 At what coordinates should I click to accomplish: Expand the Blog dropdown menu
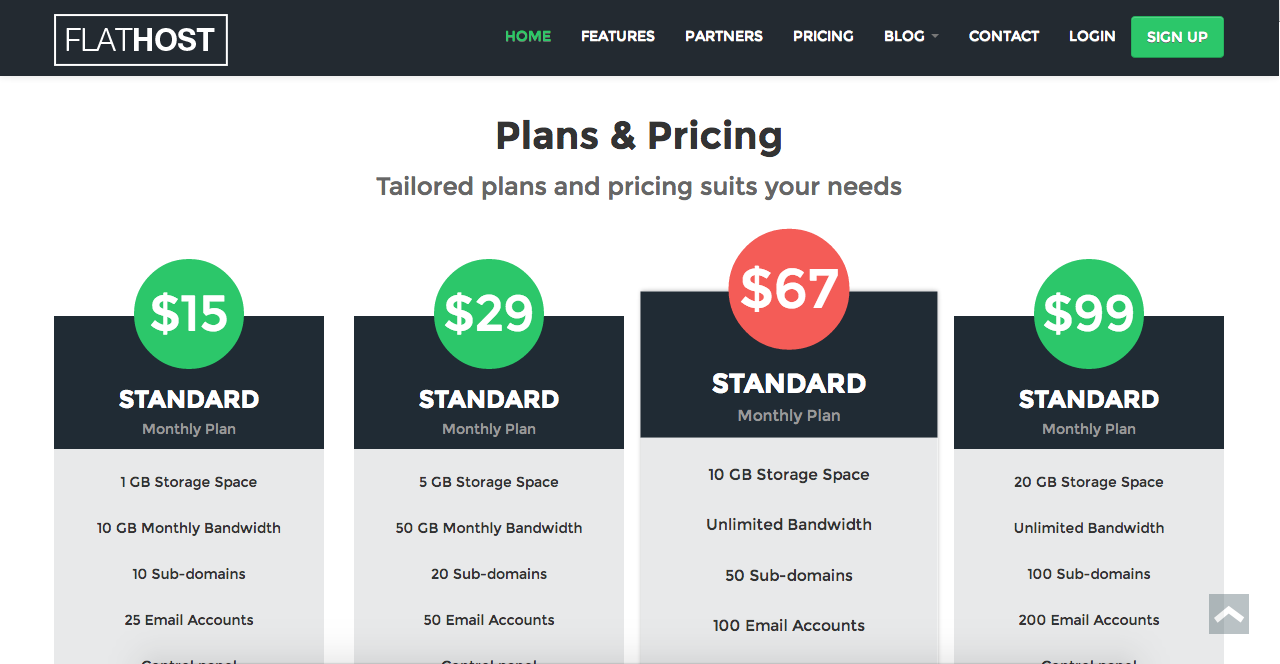coord(910,36)
